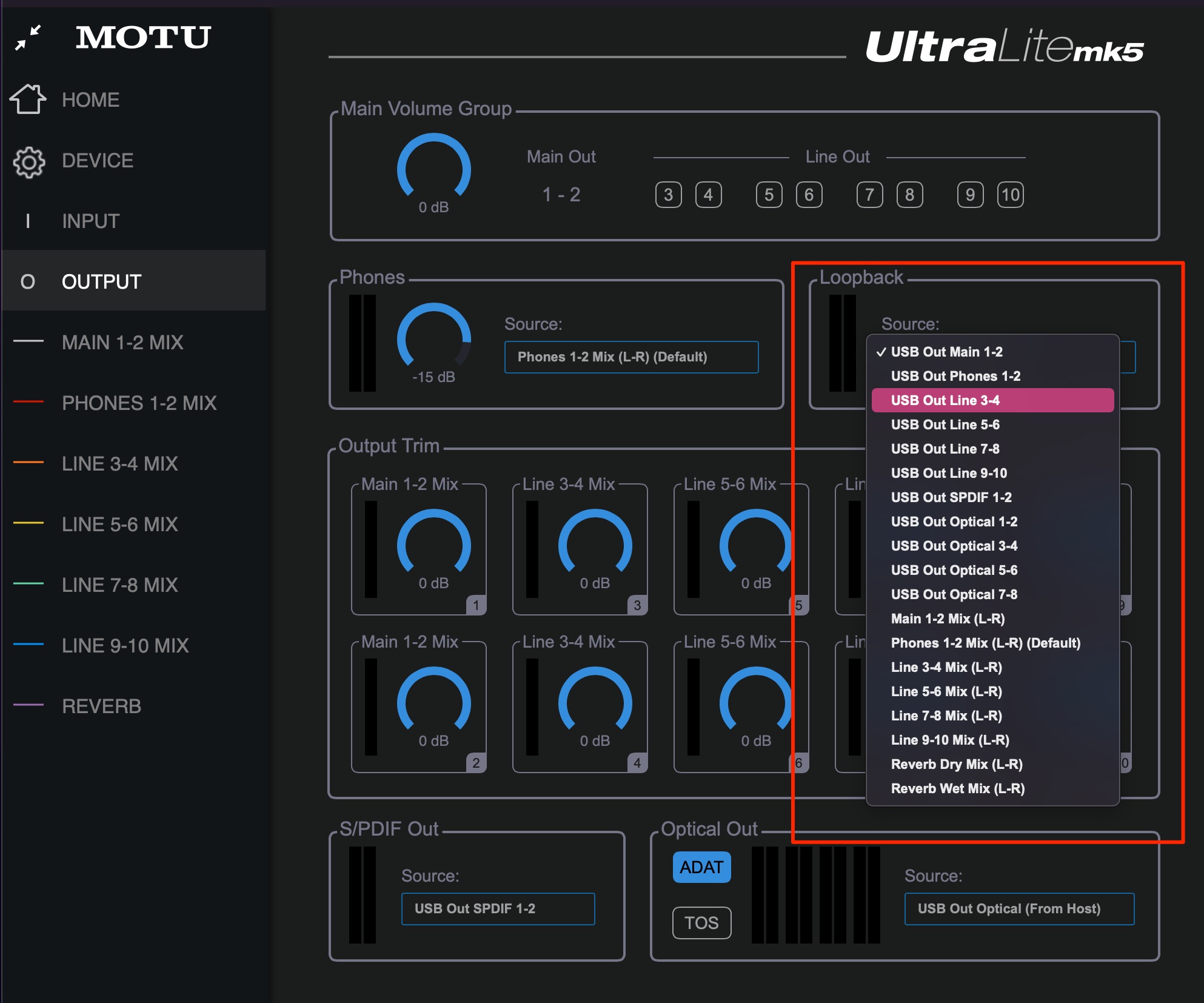
Task: Toggle Line Out 3 in volume group
Action: click(669, 195)
